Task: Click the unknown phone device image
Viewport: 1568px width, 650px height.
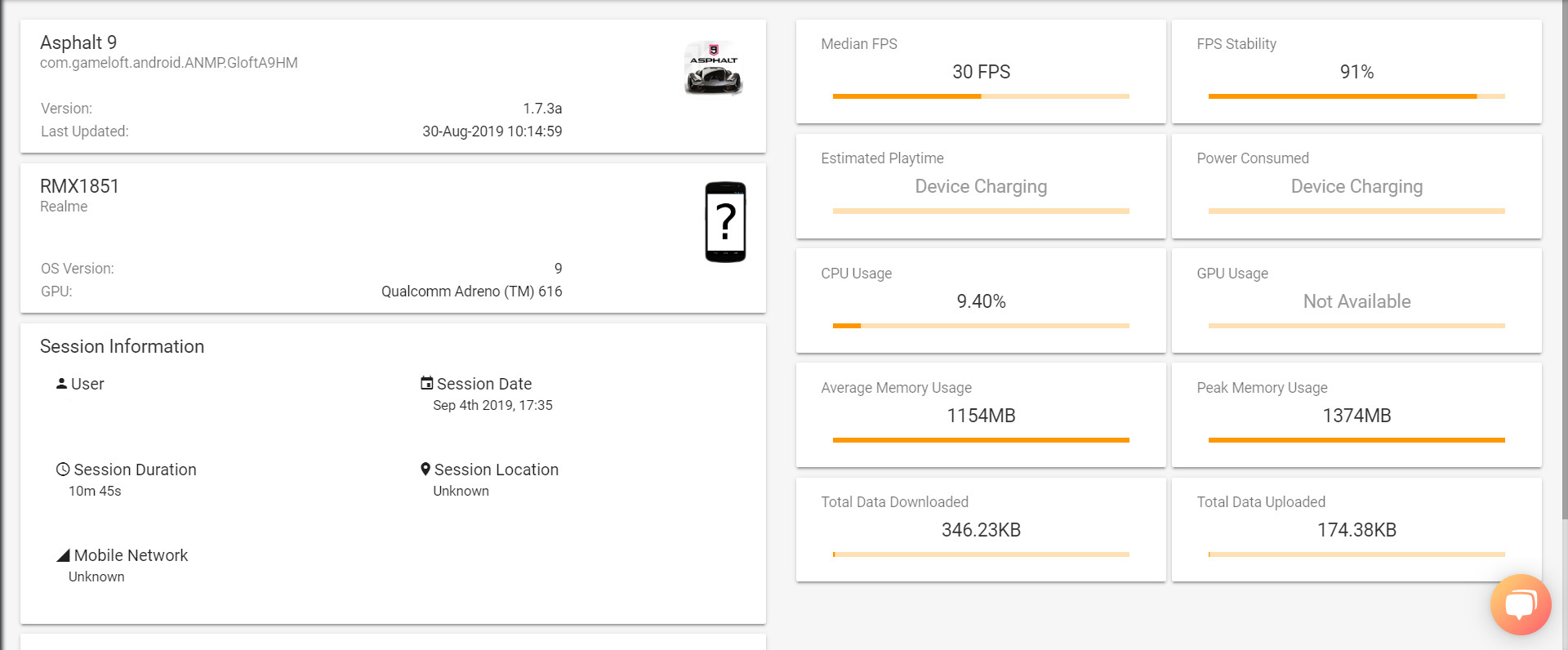Action: point(725,222)
